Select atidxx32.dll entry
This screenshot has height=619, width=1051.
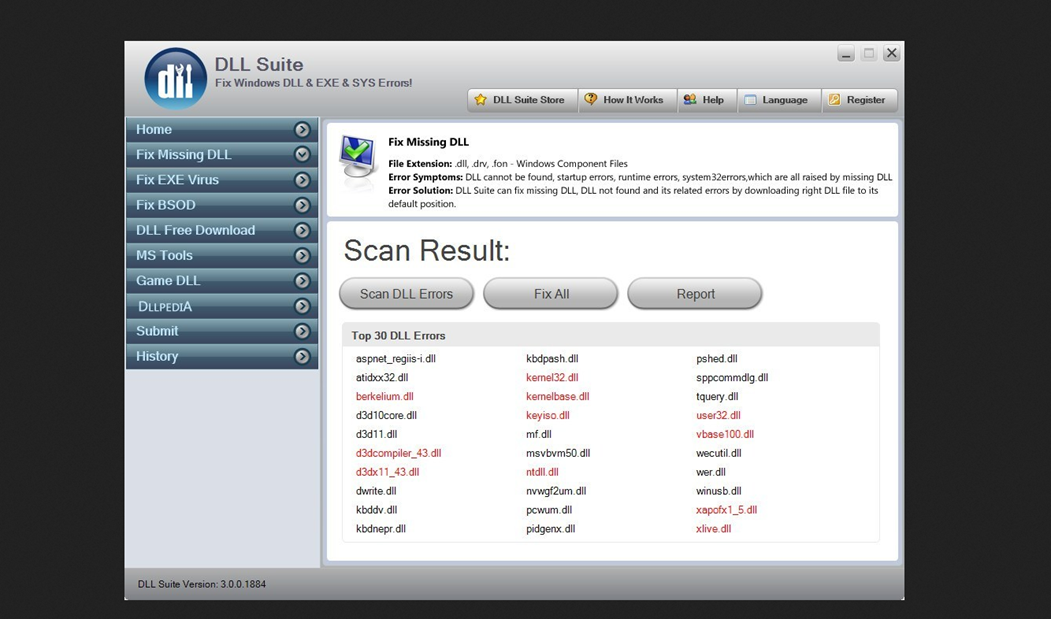pyautogui.click(x=382, y=378)
